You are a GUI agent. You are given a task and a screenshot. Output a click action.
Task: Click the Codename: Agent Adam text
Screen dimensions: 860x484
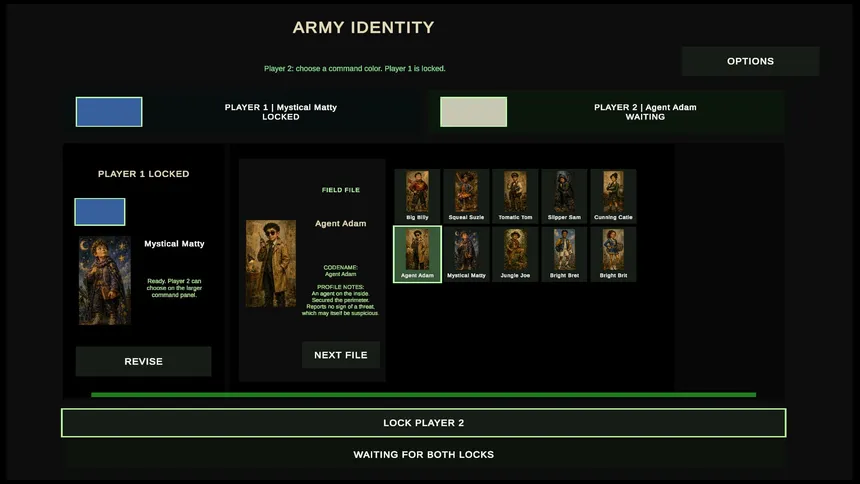[x=341, y=271]
